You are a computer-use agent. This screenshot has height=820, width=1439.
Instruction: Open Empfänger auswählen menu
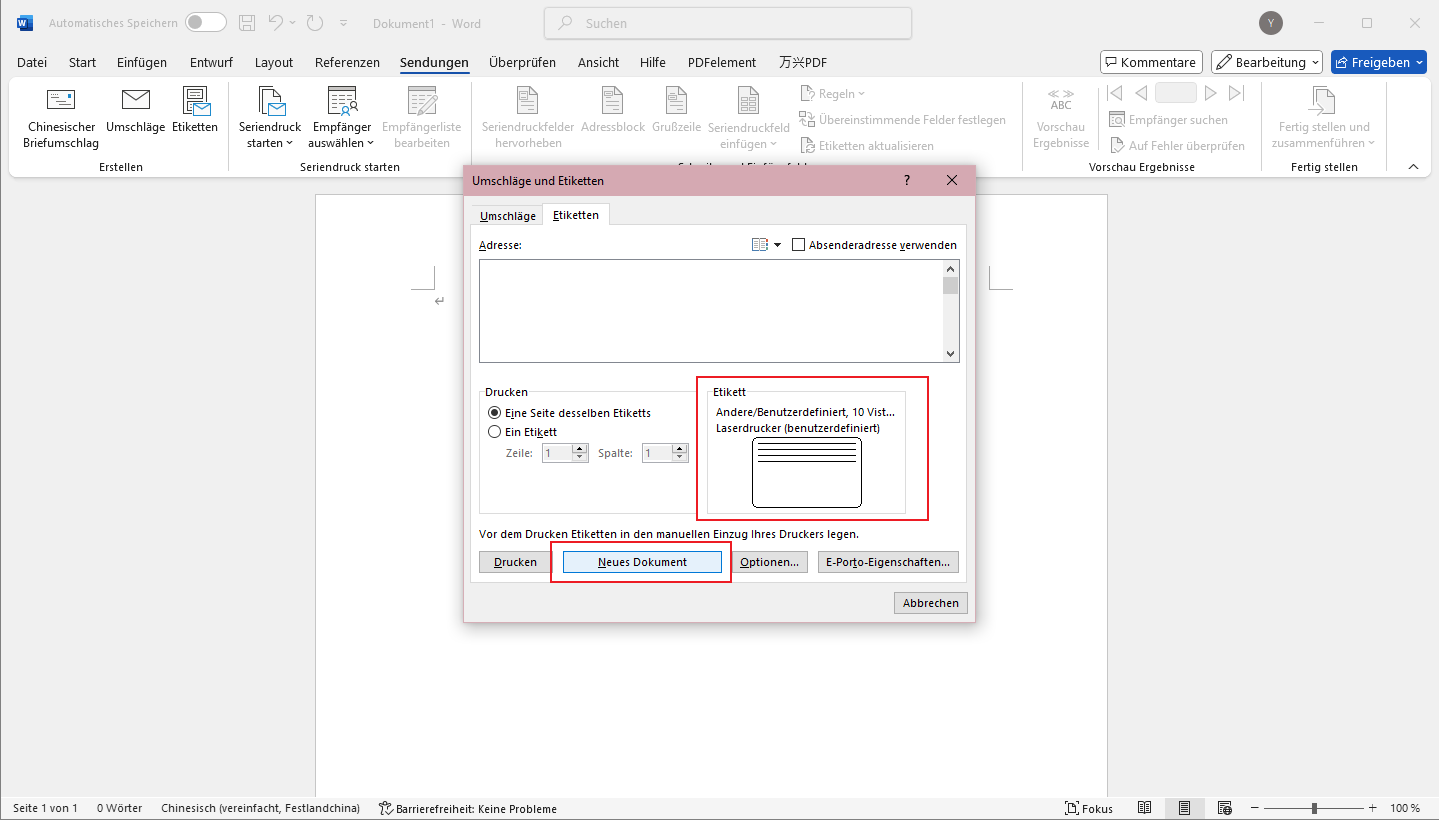[342, 117]
